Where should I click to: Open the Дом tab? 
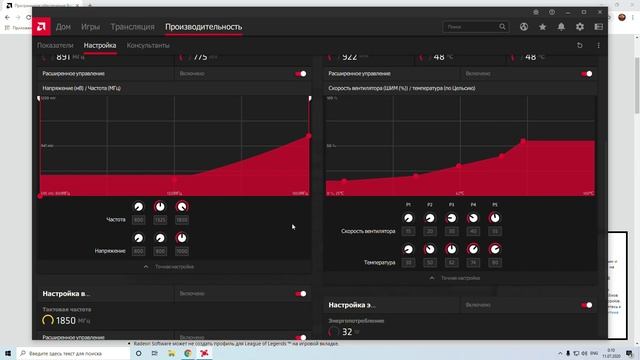point(63,27)
